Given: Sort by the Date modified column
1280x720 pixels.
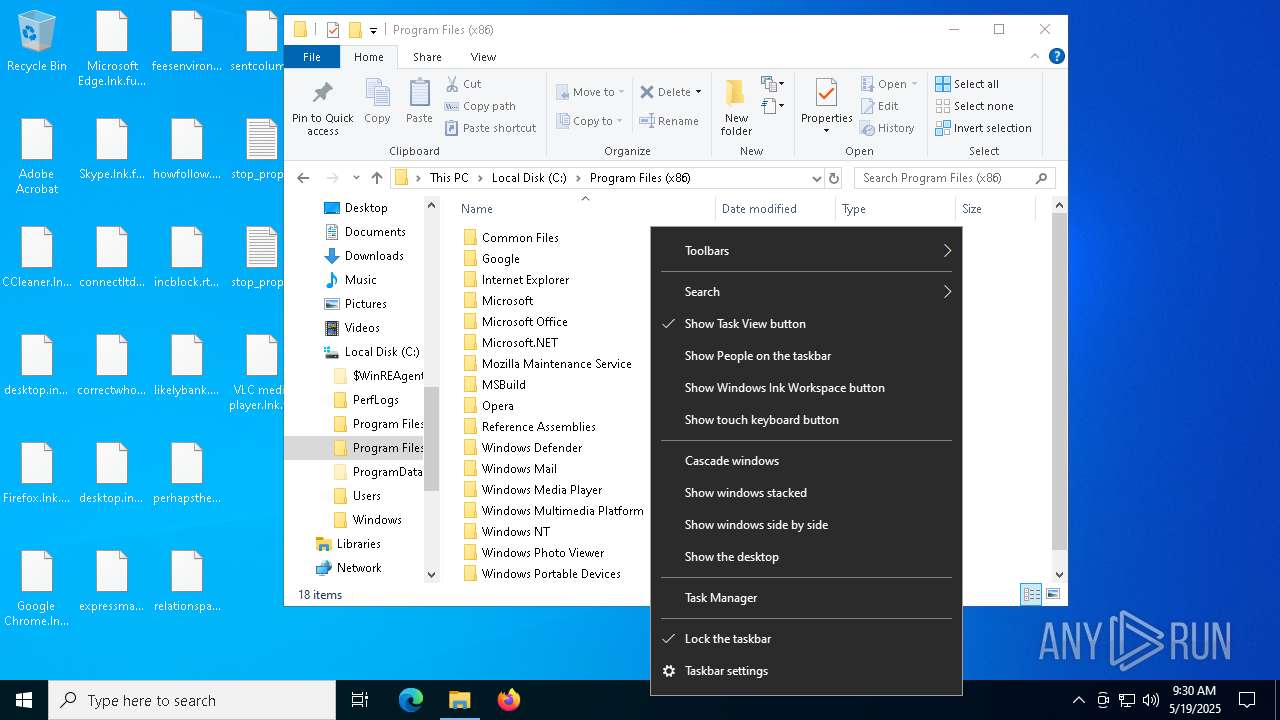Looking at the screenshot, I should click(x=759, y=209).
